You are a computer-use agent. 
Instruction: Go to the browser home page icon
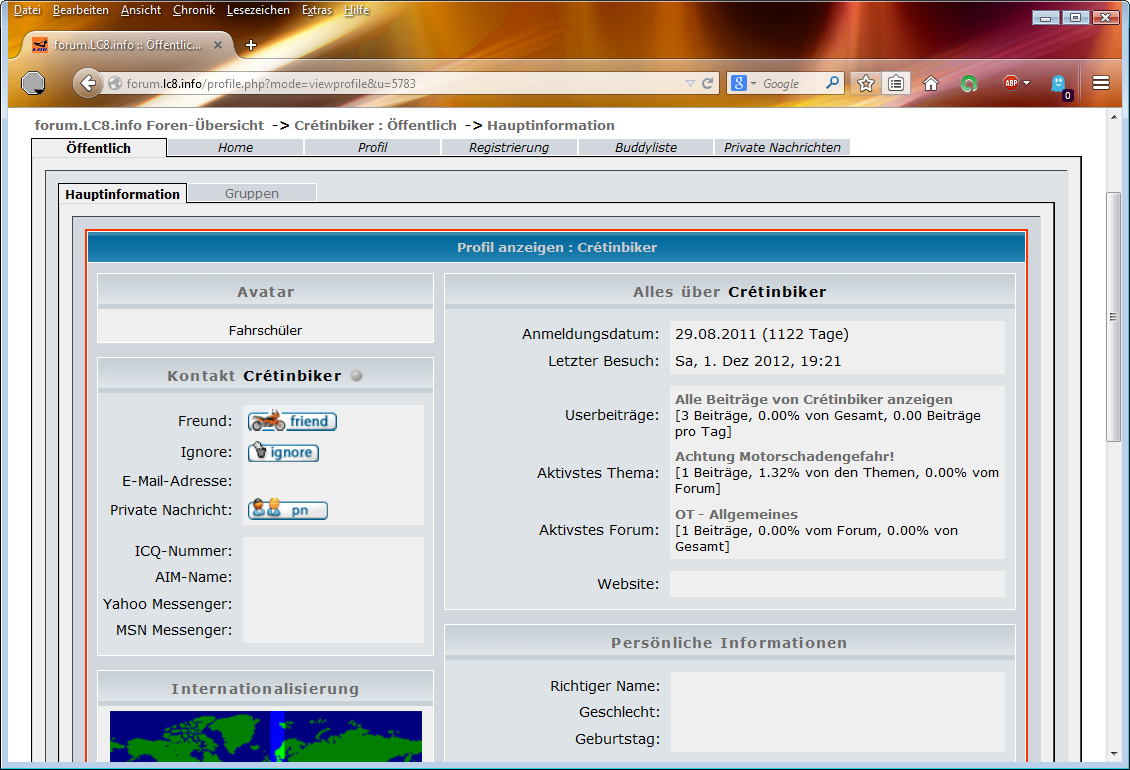pyautogui.click(x=931, y=84)
